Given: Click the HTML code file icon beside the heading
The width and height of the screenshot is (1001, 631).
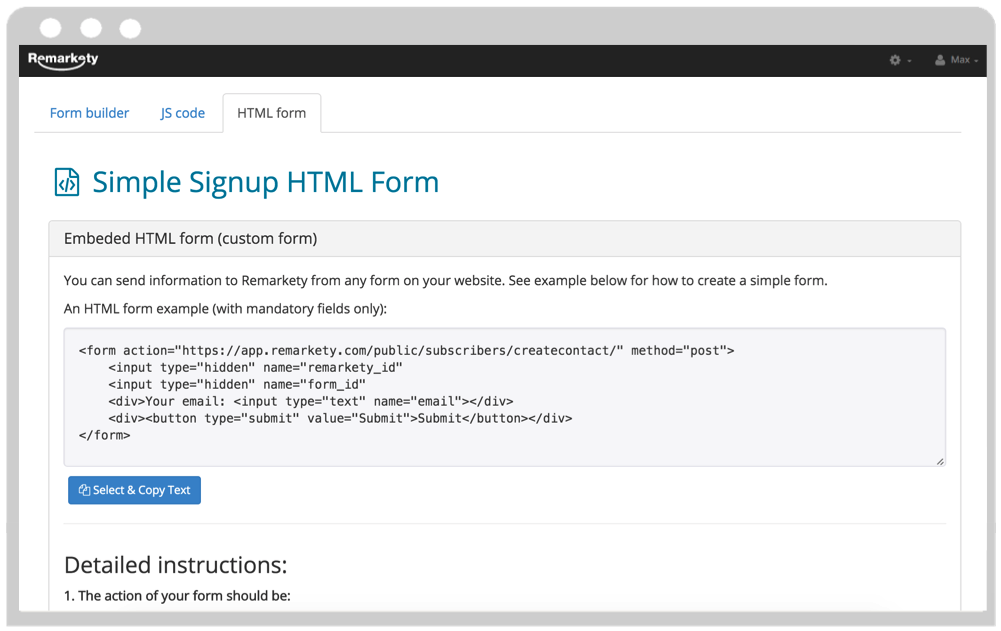Looking at the screenshot, I should 67,182.
